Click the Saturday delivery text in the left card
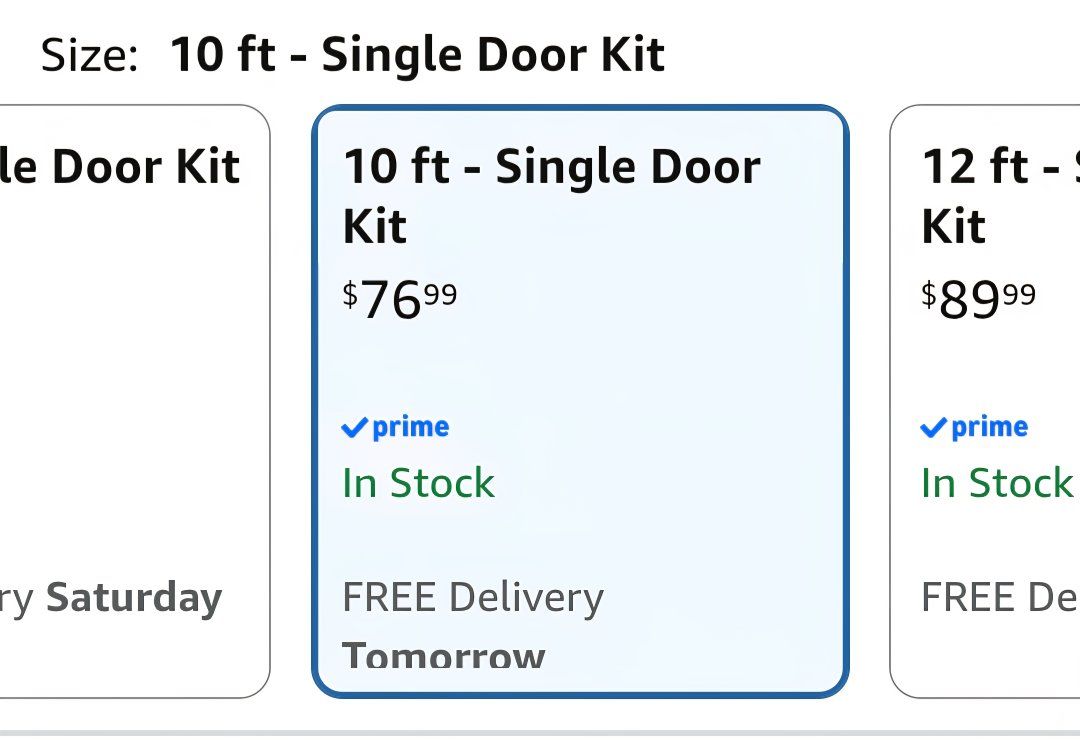The image size is (1080, 740). tap(134, 598)
